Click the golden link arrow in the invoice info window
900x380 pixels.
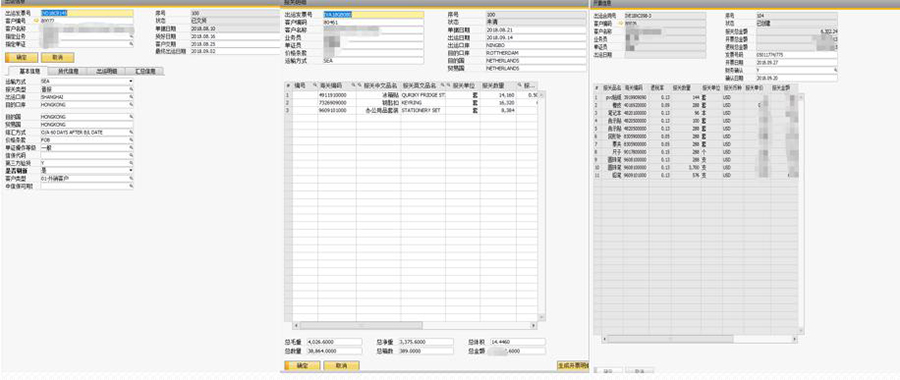[620, 24]
